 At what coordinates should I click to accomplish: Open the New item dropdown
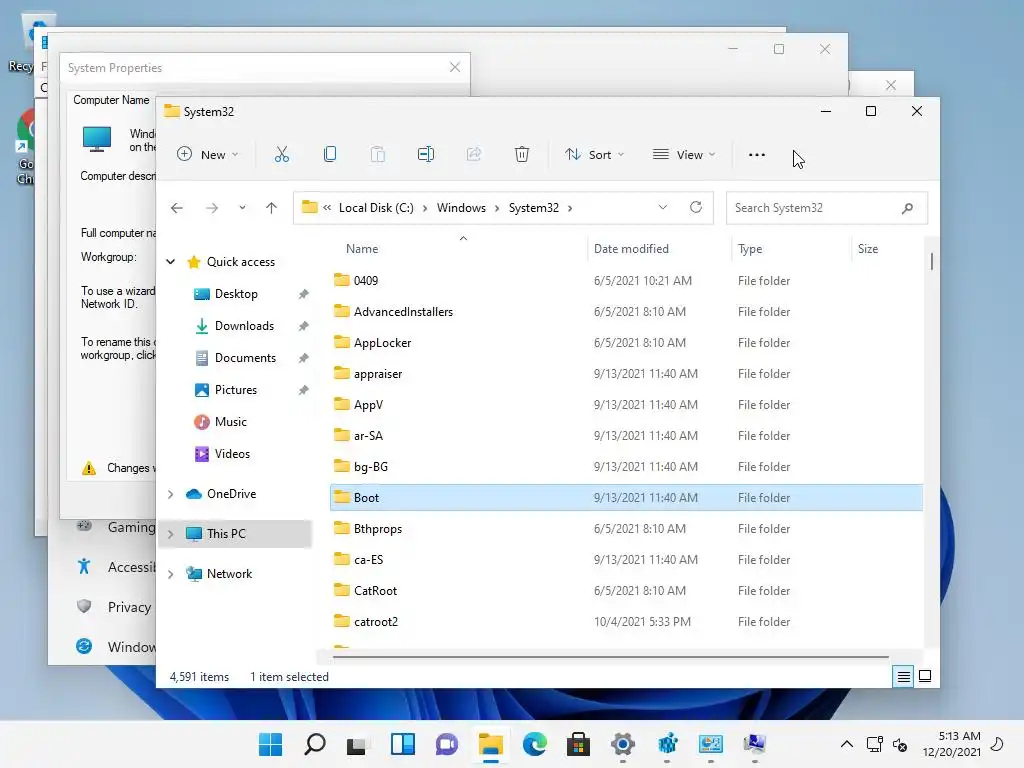(208, 155)
